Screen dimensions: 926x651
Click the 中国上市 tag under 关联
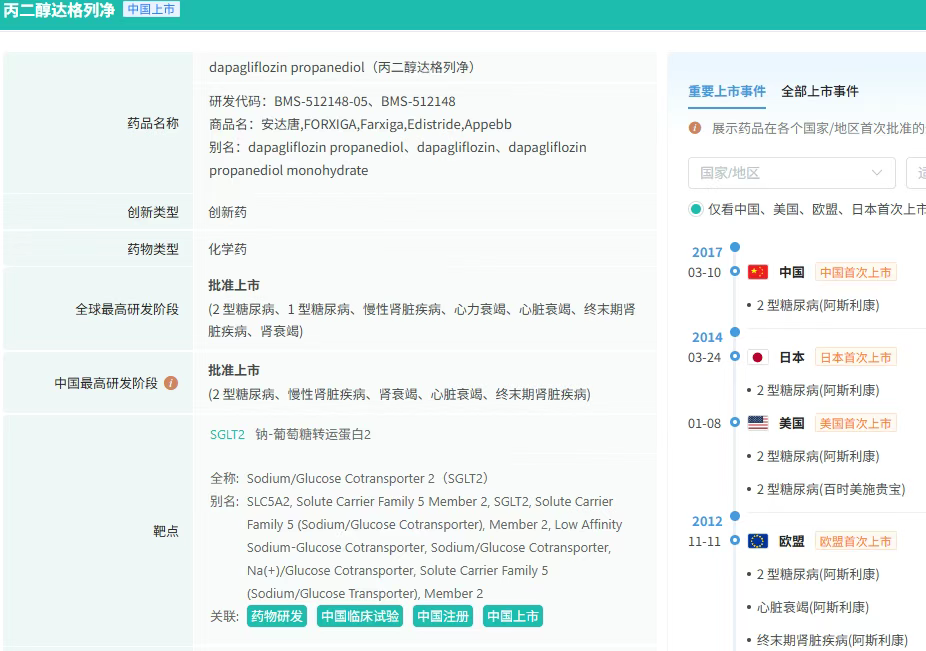(513, 616)
